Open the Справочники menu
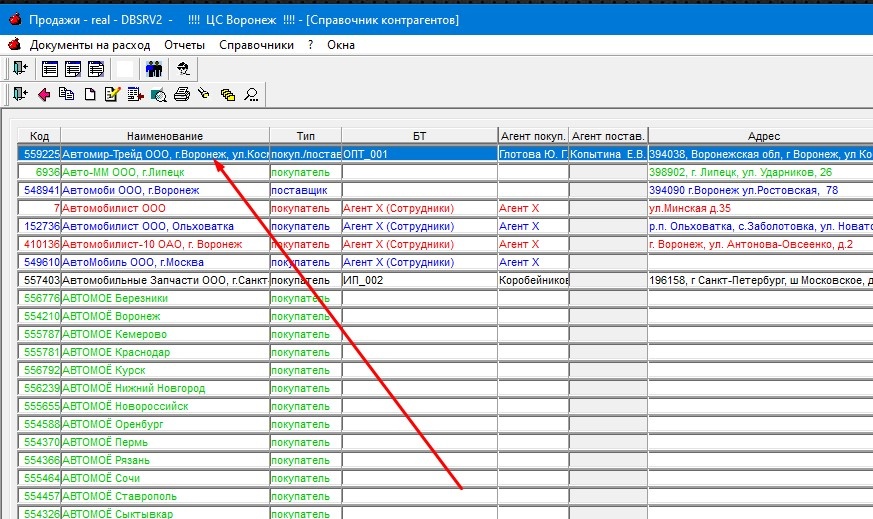 pos(256,45)
